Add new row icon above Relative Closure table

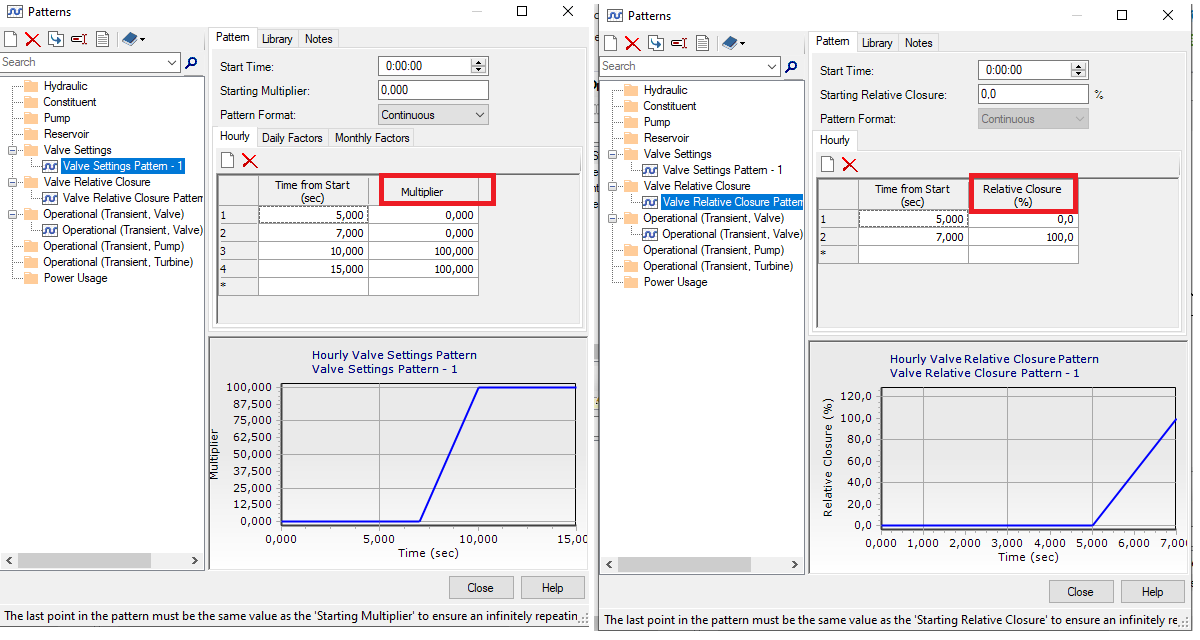click(828, 164)
